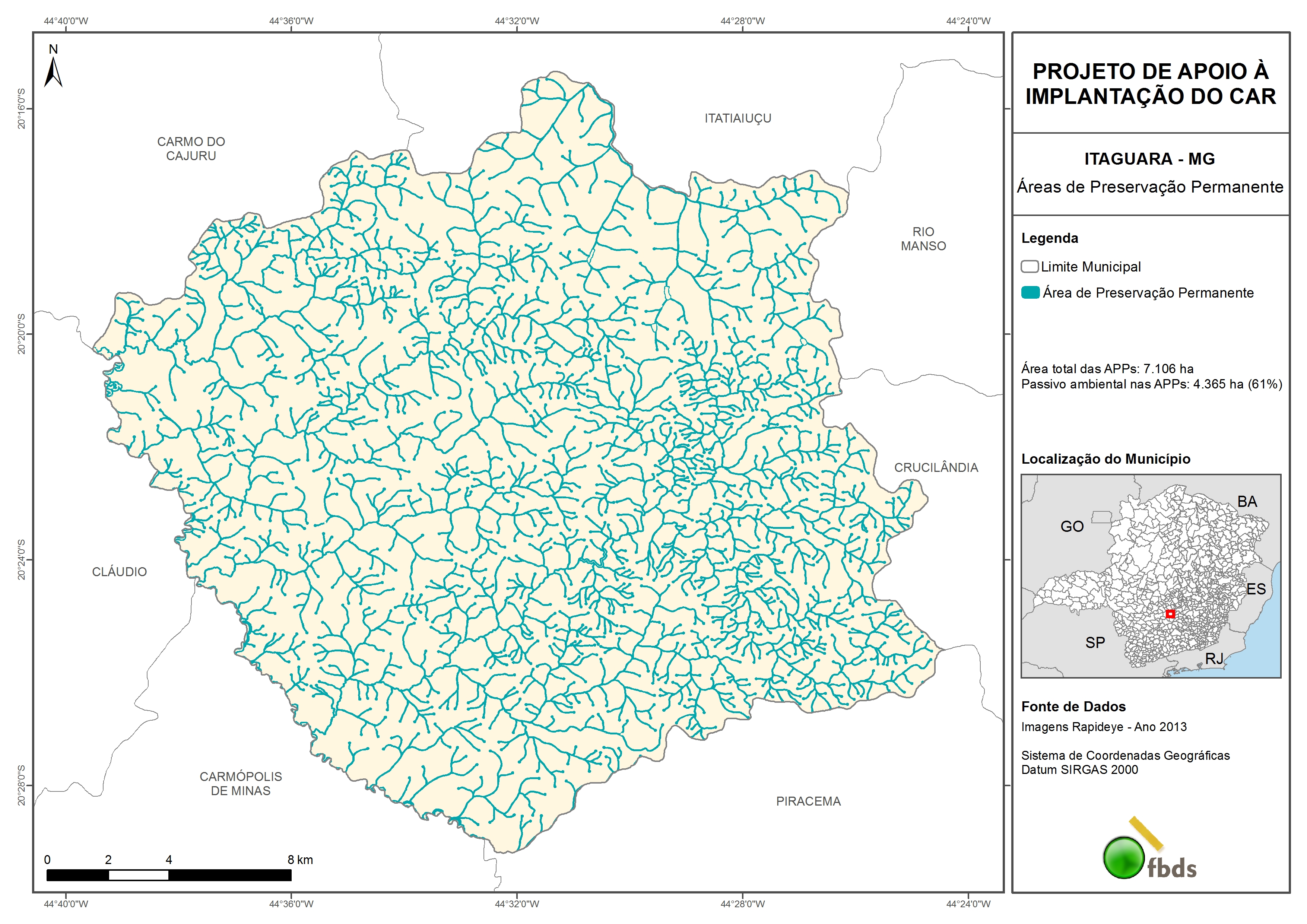This screenshot has height=924, width=1307.
Task: Click the ITAGUARA - MG title
Action: pos(1149,159)
